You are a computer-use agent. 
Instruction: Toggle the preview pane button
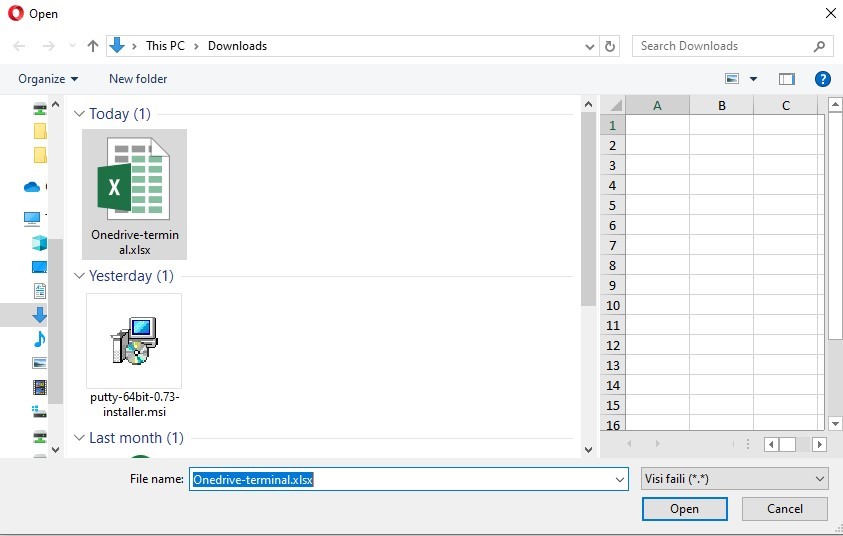click(786, 79)
